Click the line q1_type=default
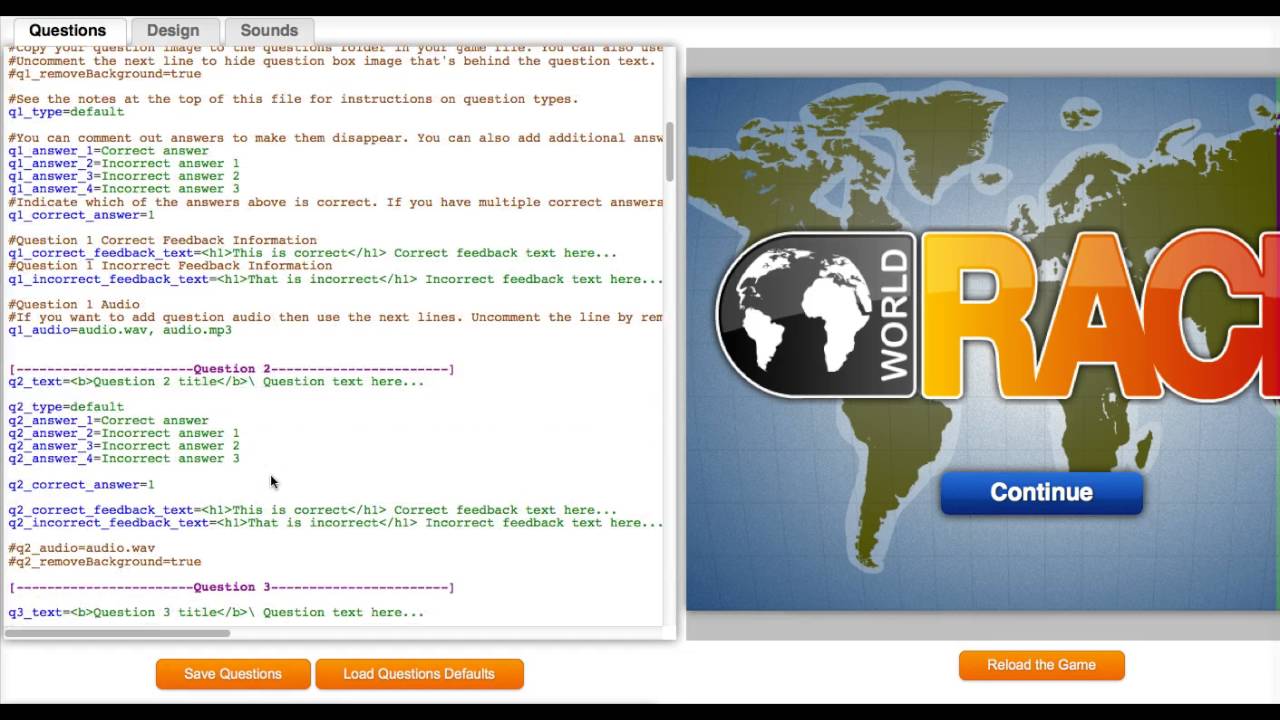Viewport: 1280px width, 720px height. [x=66, y=112]
